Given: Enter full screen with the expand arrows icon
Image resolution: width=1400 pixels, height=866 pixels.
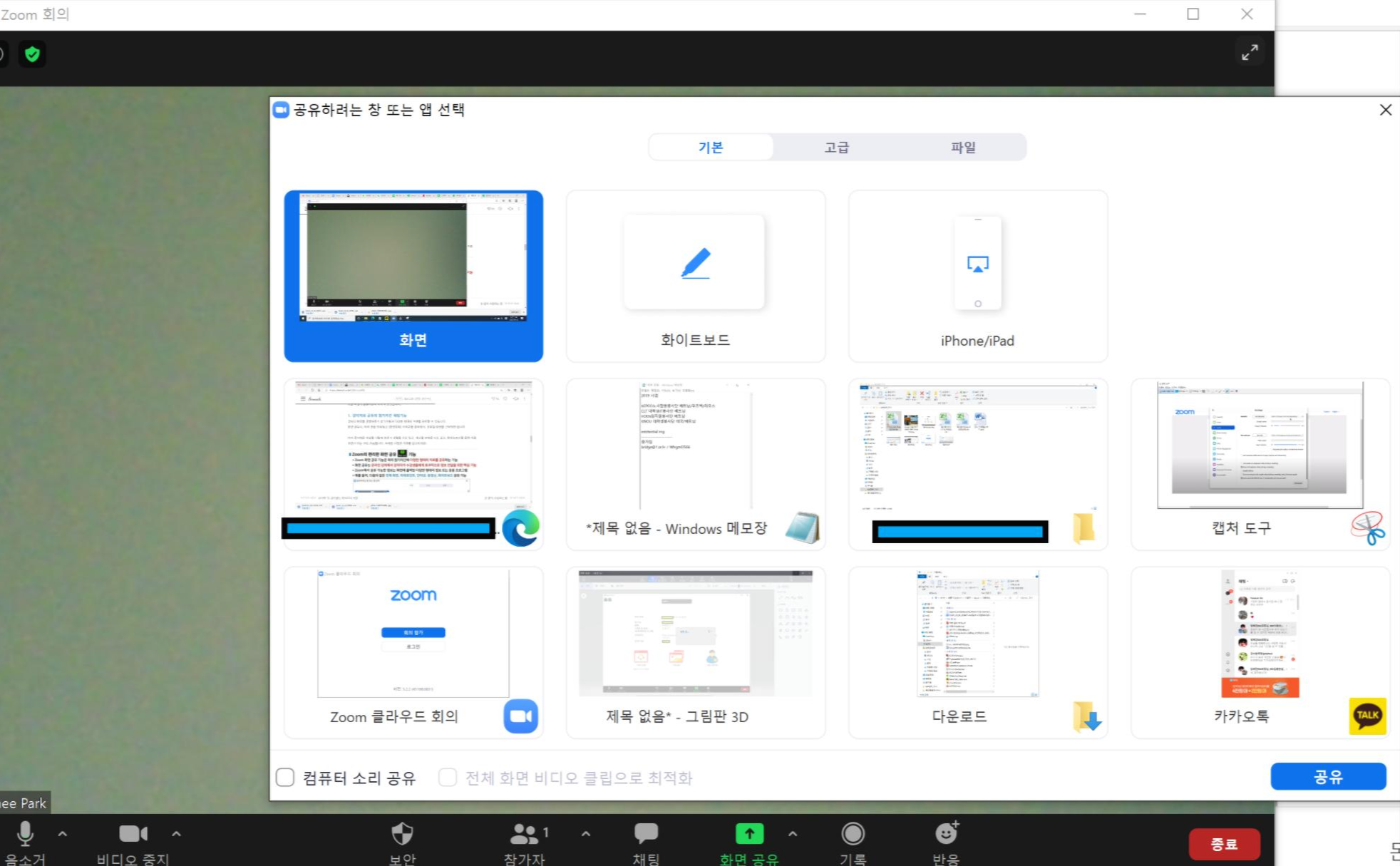Looking at the screenshot, I should point(1250,52).
